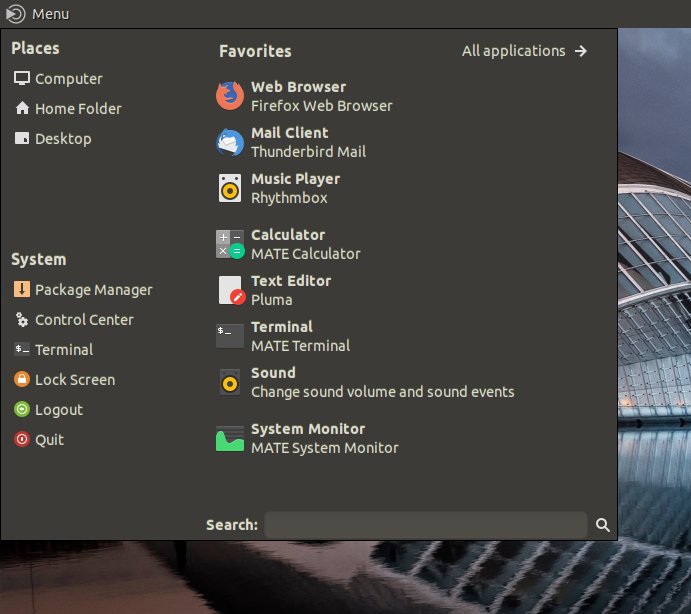The image size is (691, 614).
Task: Click the Text Editor title text
Action: (291, 281)
